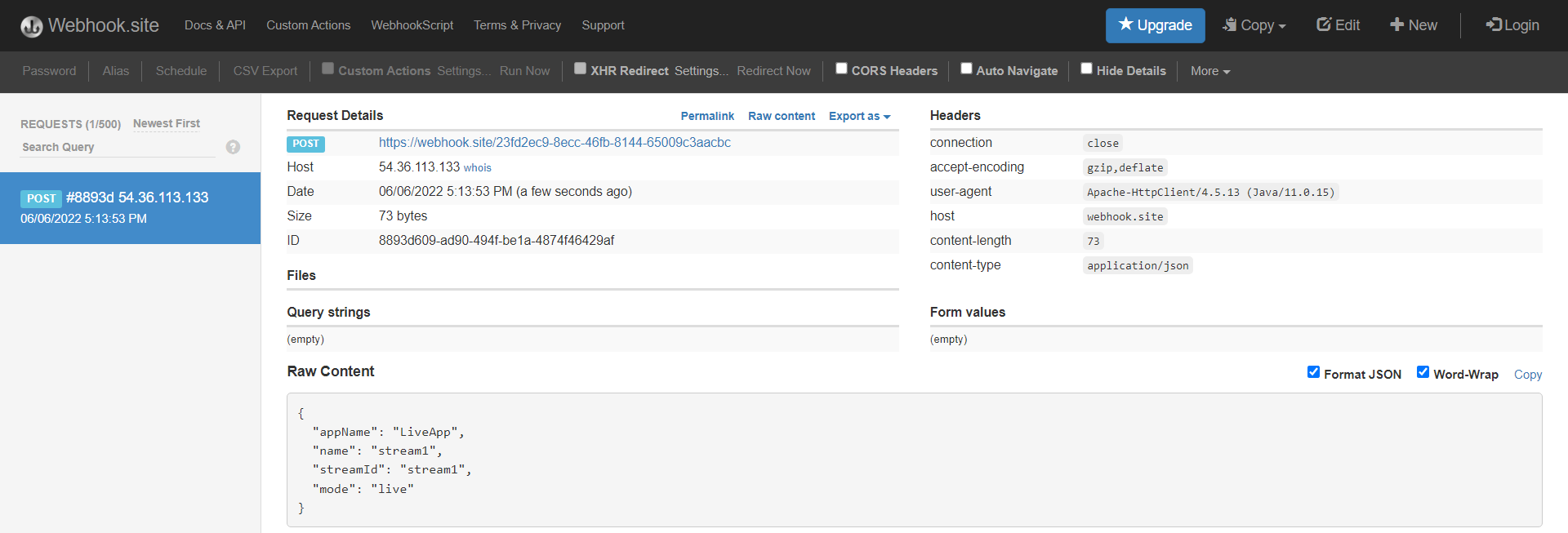Click the whois link next to host IP
This screenshot has height=533, width=1568.
478,167
